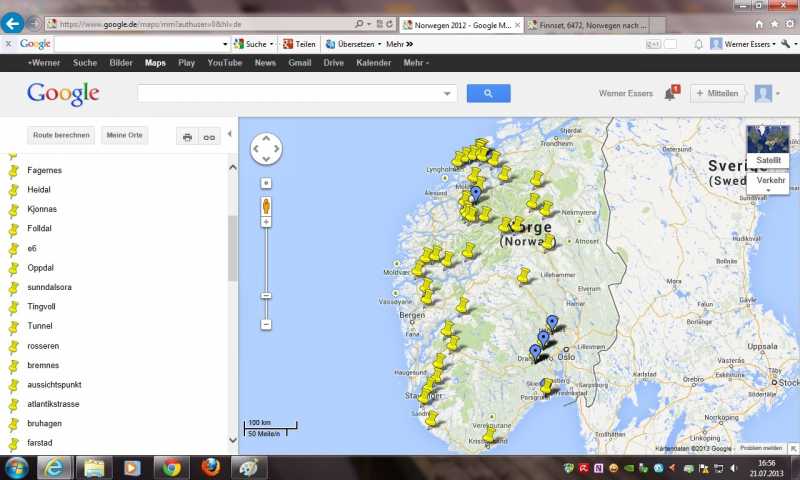
Task: Click the Route berechnen button
Action: pos(62,135)
